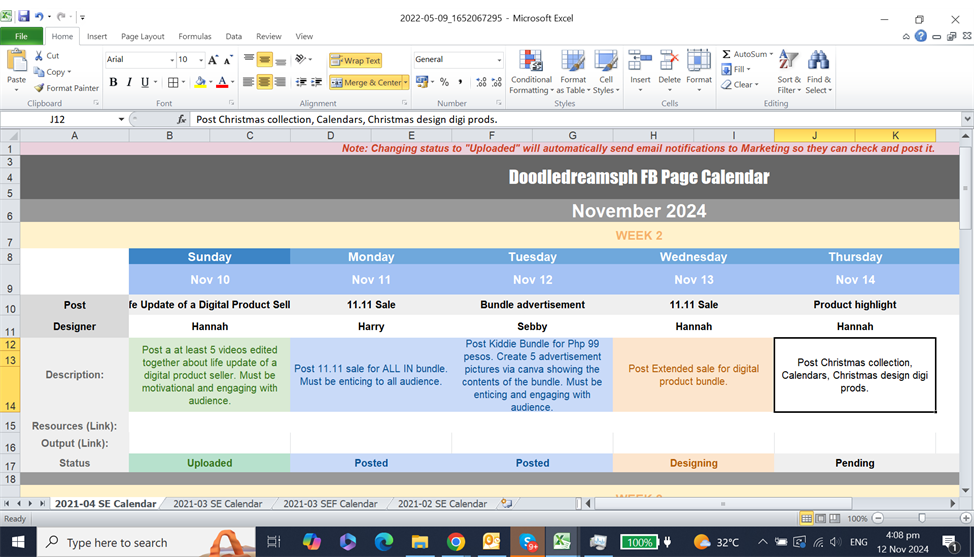Click the font color A swatch
974x557 pixels.
[x=222, y=82]
